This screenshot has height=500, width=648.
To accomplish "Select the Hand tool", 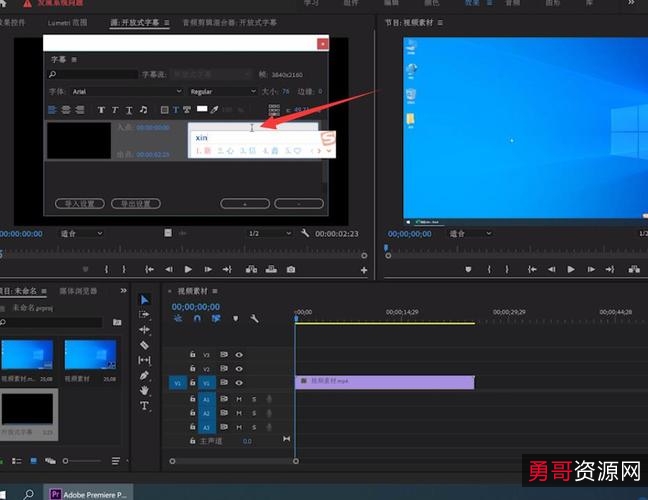I will coord(144,390).
